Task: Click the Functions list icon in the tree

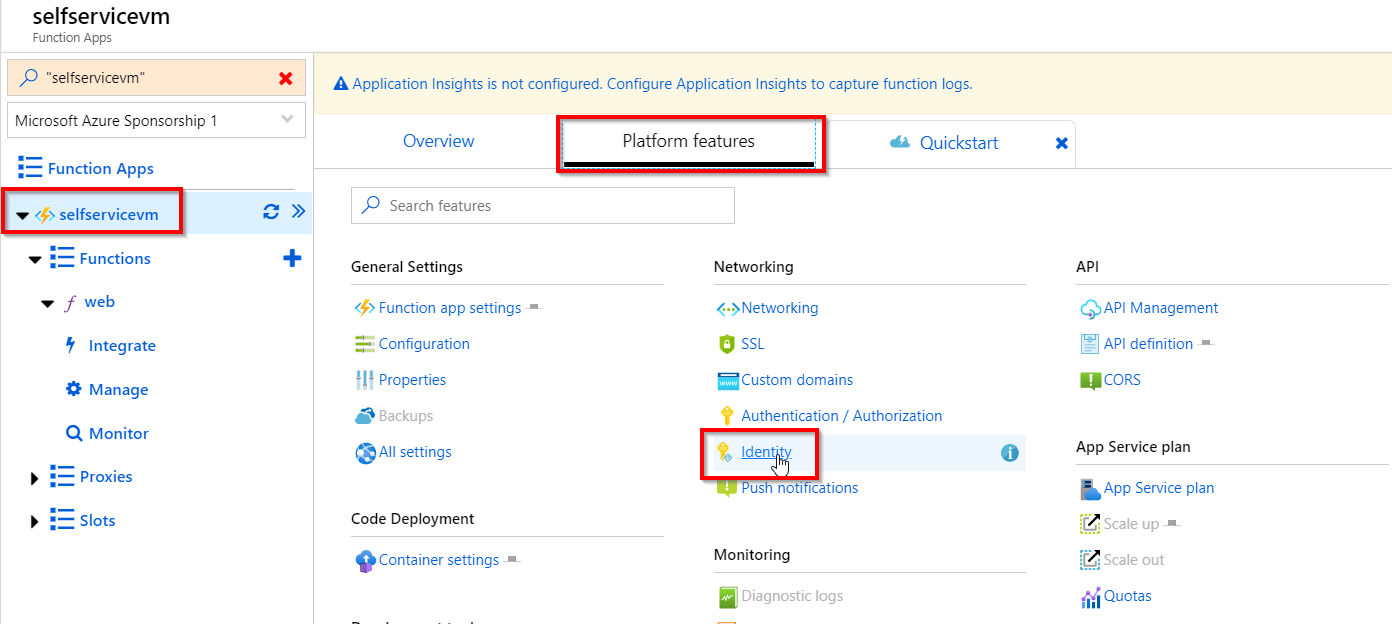Action: tap(62, 258)
